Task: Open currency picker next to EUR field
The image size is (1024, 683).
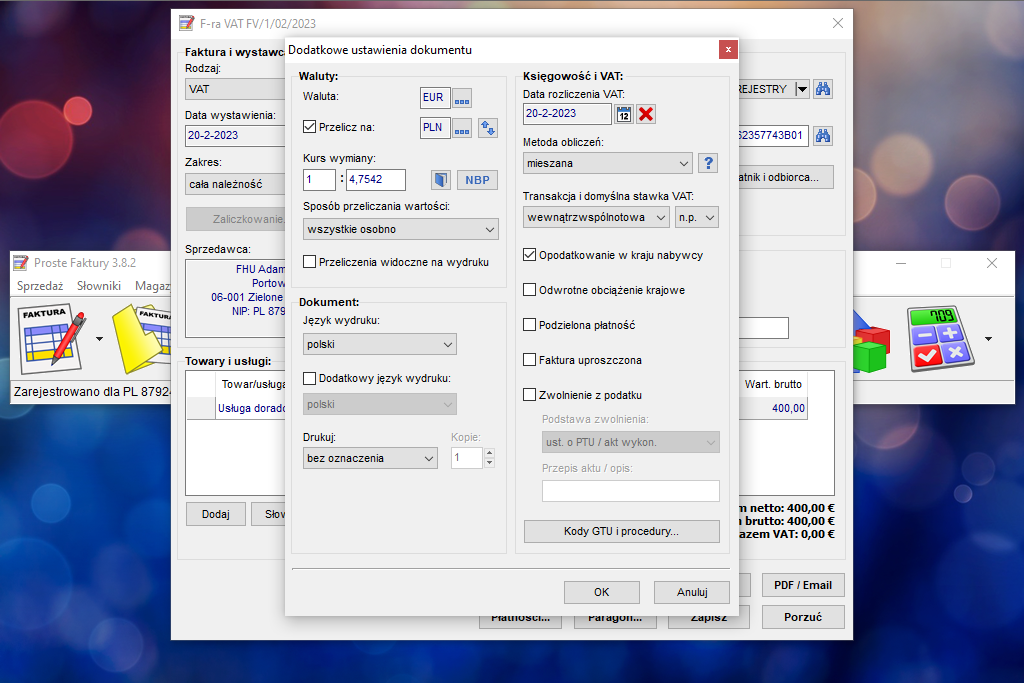Action: tap(462, 98)
